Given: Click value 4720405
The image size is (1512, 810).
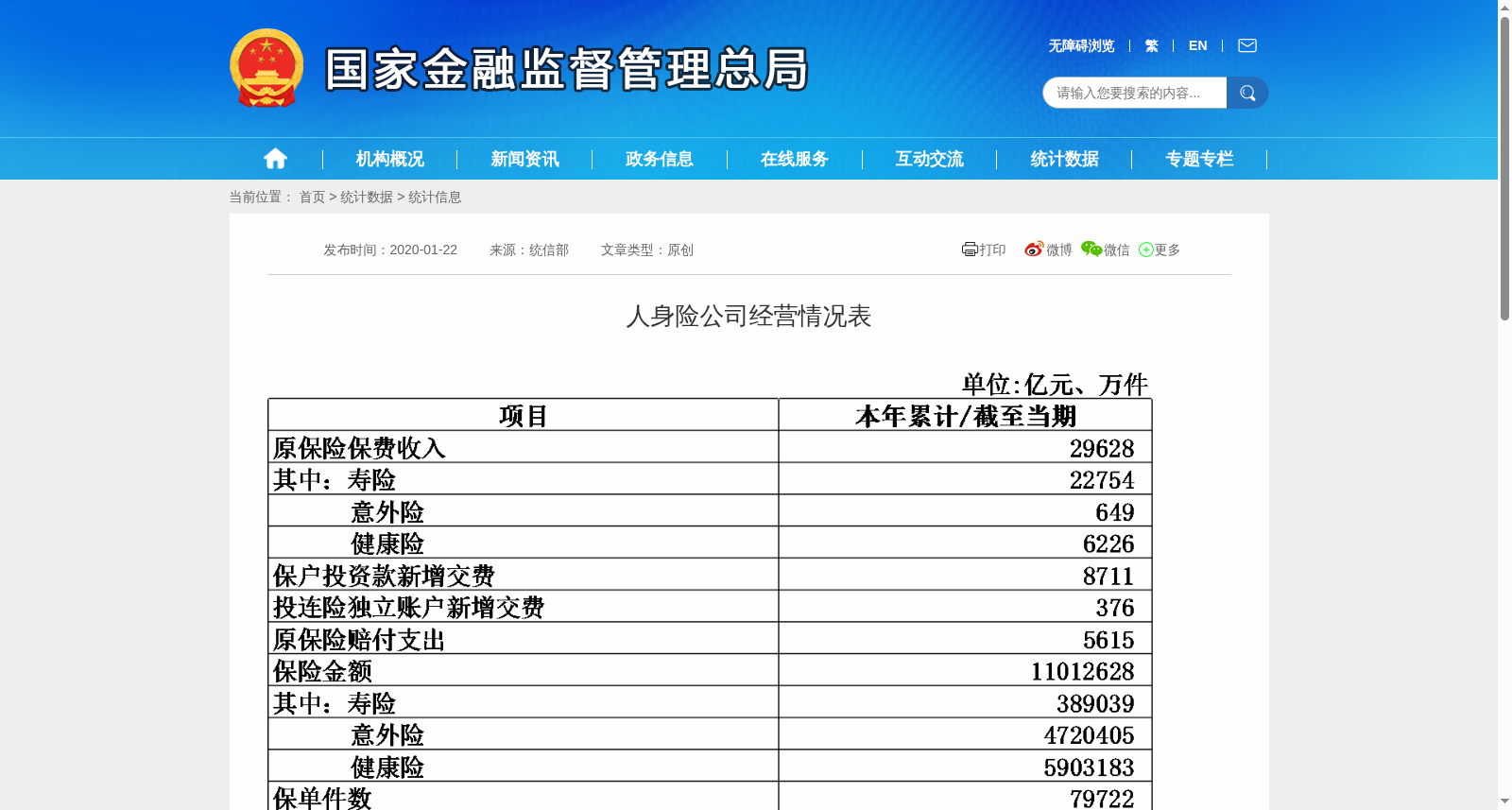Looking at the screenshot, I should [x=1089, y=735].
